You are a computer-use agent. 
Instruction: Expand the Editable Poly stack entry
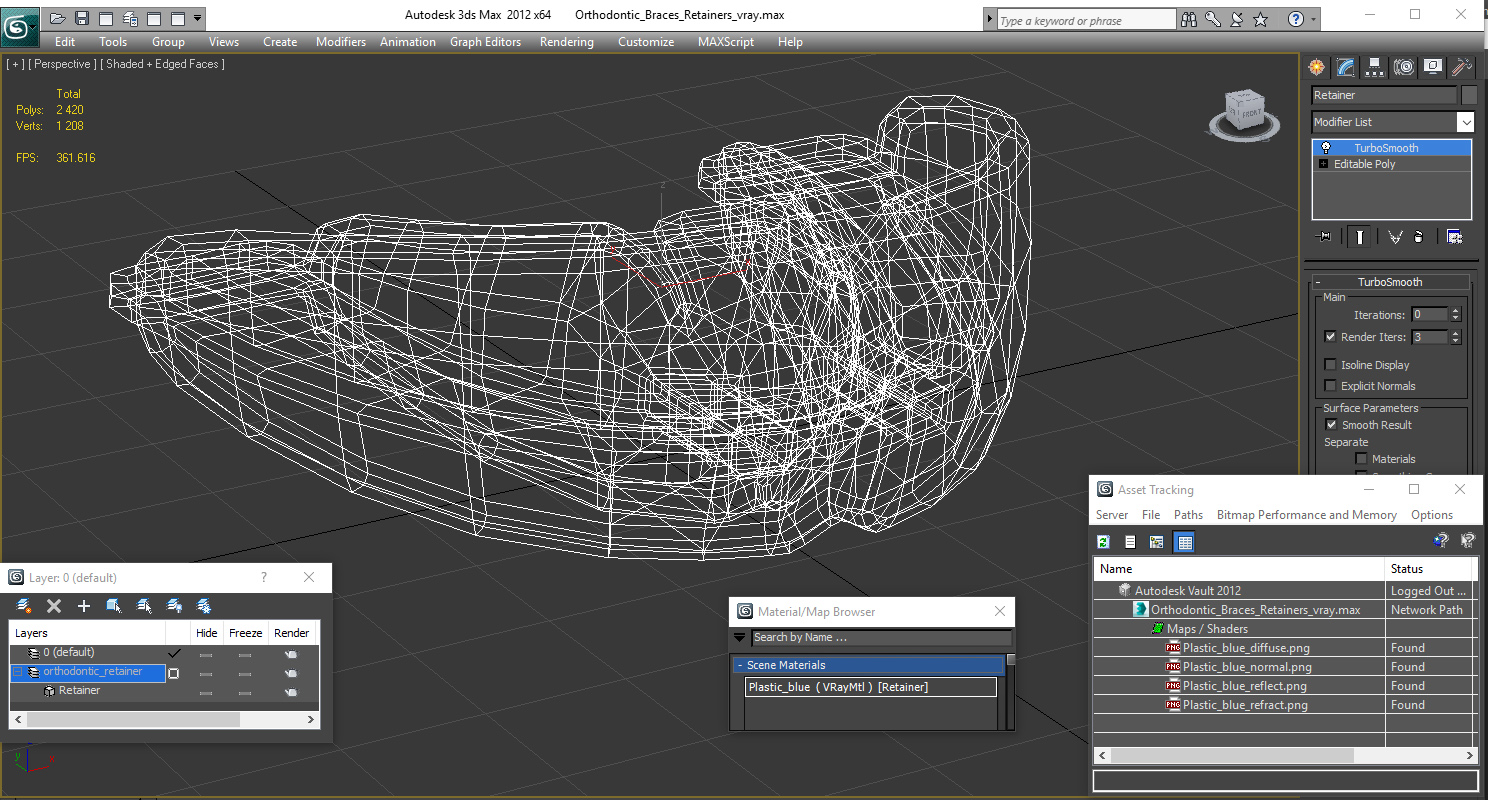[1324, 164]
